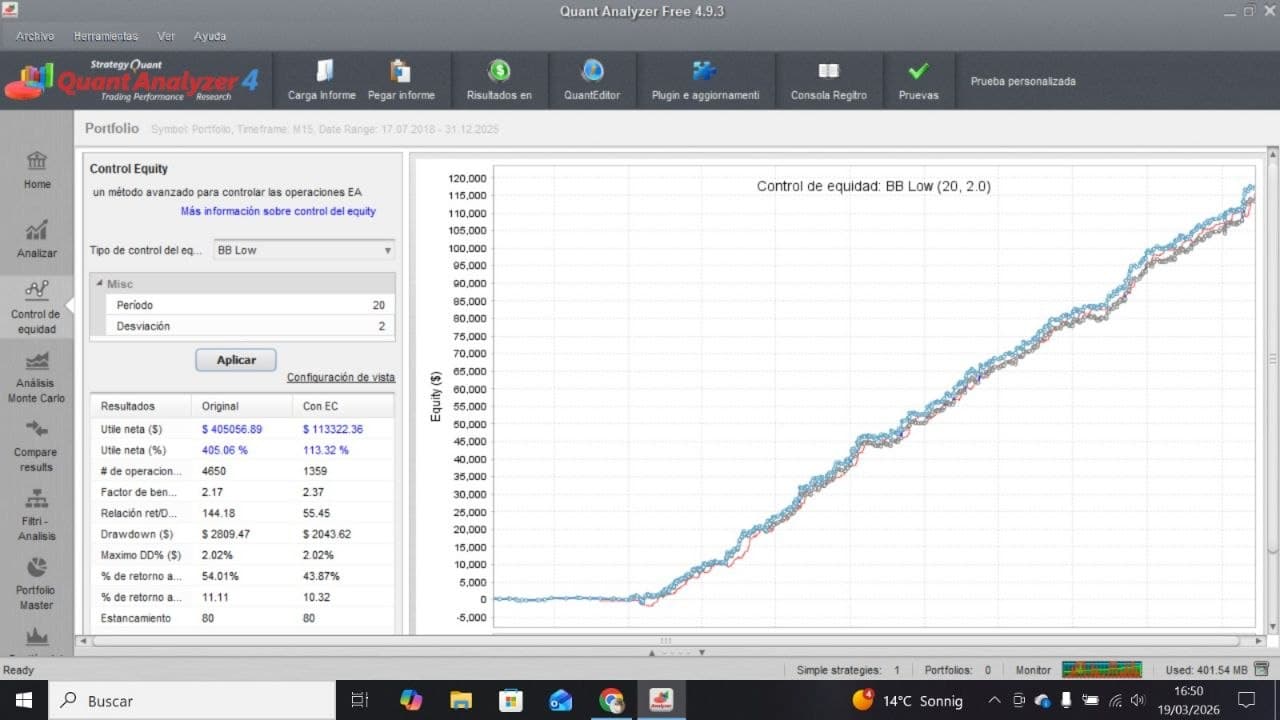Click the Quant Analyzer 4 logo

[x=131, y=80]
